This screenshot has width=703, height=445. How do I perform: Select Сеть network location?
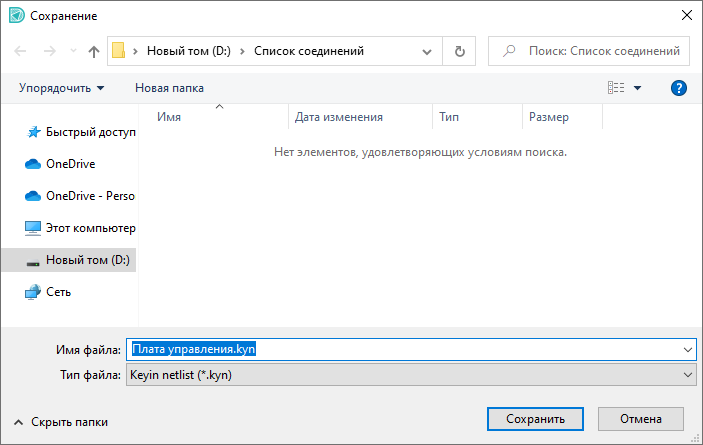(x=59, y=292)
